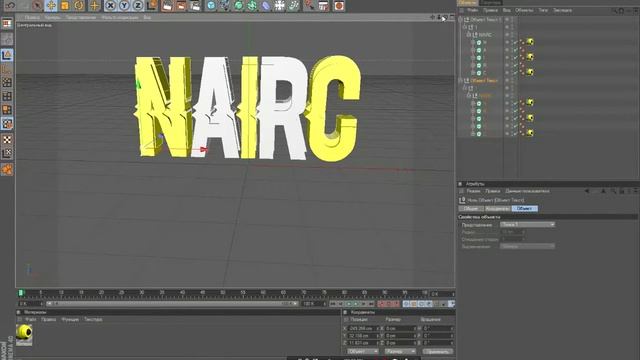Select the highlighted Model mode icon in left sidebar
The width and height of the screenshot is (640, 360).
(7, 55)
